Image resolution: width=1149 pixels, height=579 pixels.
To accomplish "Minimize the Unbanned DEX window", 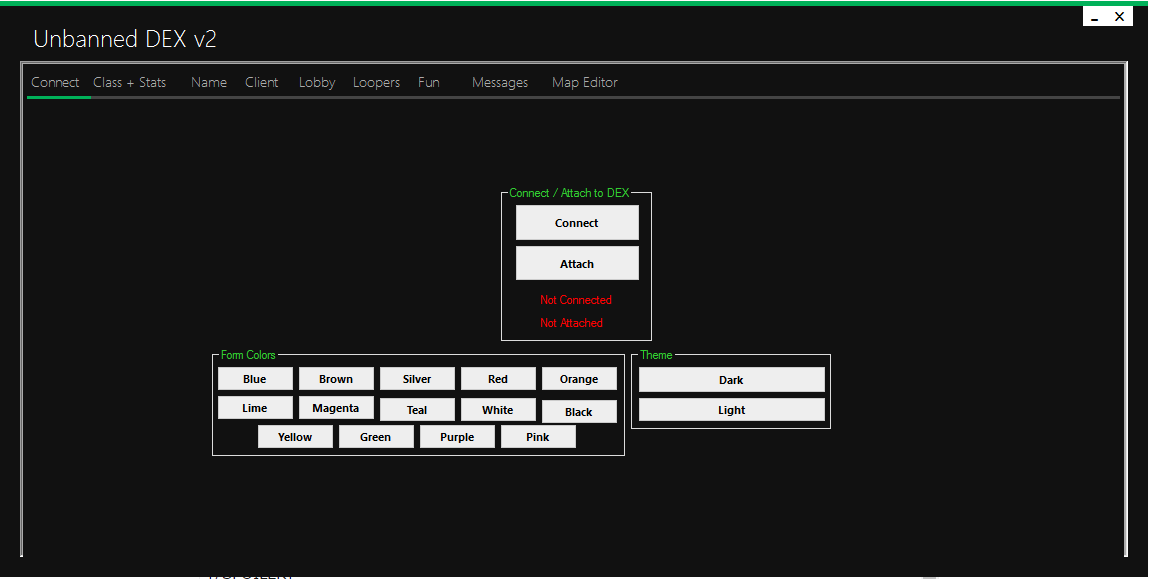I will tap(1095, 17).
